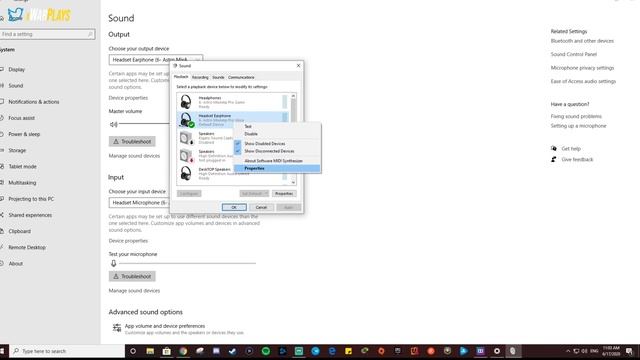Open Shared experiences settings
The width and height of the screenshot is (640, 360).
pyautogui.click(x=30, y=215)
